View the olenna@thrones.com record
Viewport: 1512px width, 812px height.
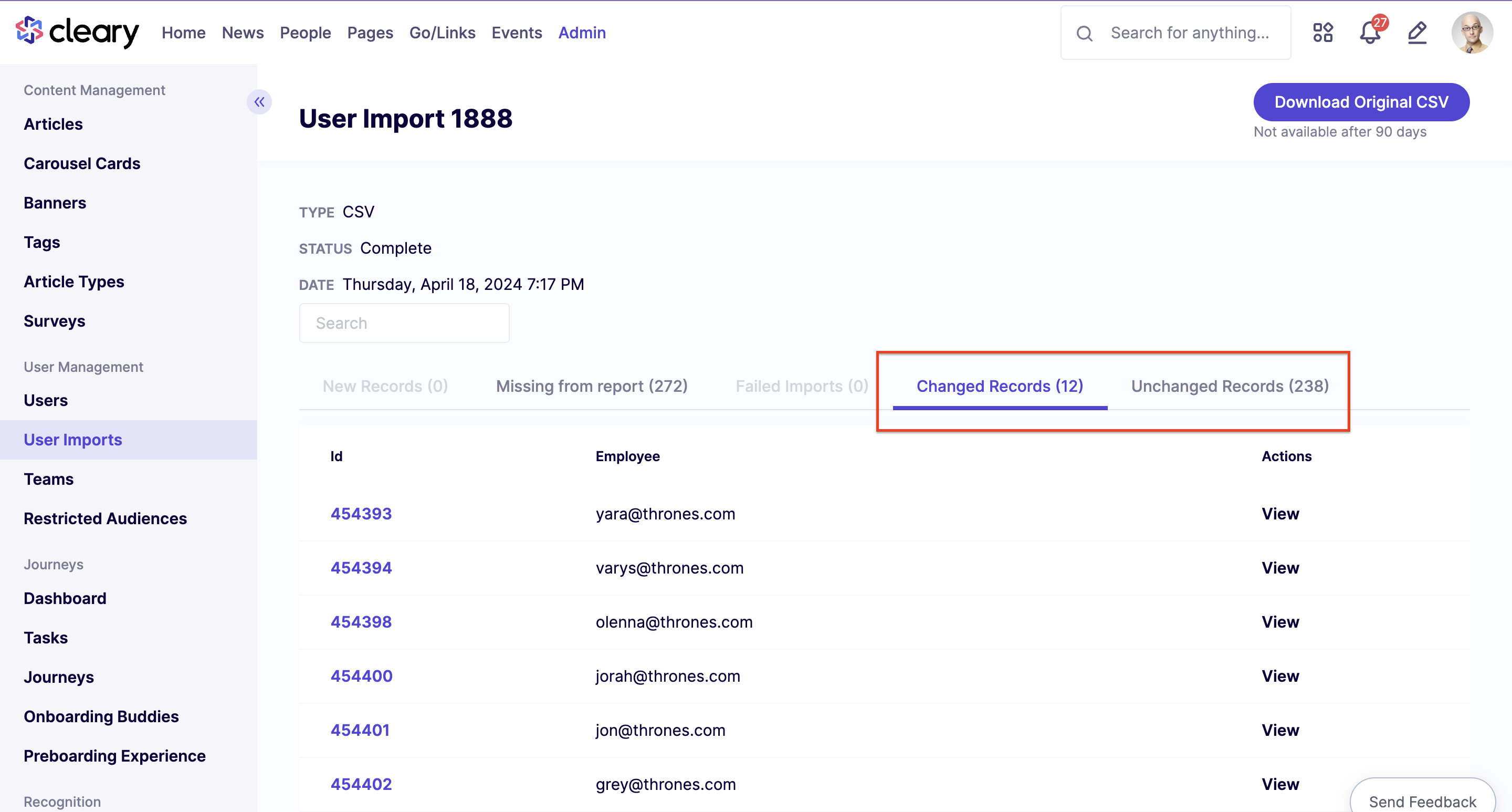coord(1281,622)
